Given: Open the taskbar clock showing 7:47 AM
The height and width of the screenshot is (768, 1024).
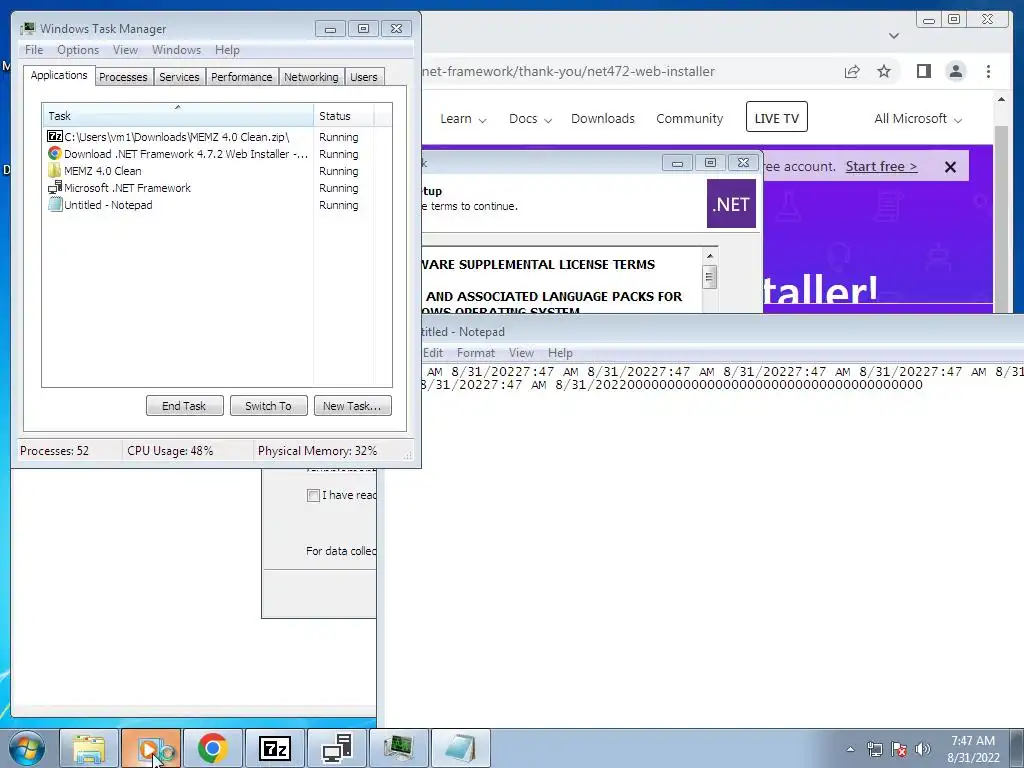Looking at the screenshot, I should (x=973, y=749).
